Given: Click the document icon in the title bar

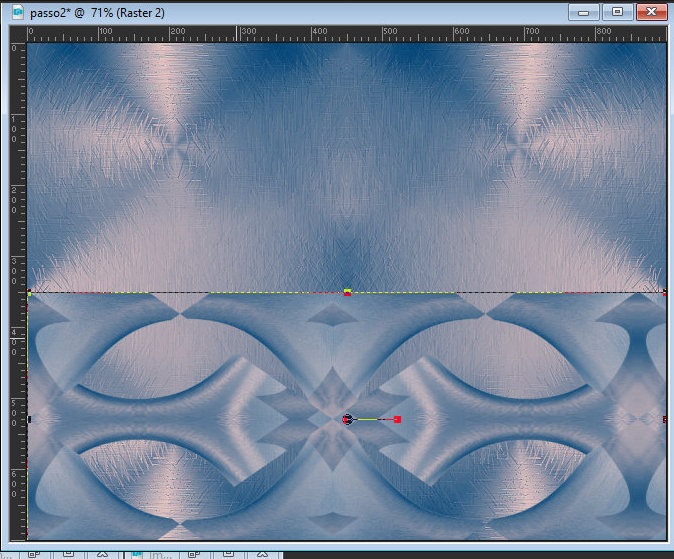Looking at the screenshot, I should [x=17, y=13].
